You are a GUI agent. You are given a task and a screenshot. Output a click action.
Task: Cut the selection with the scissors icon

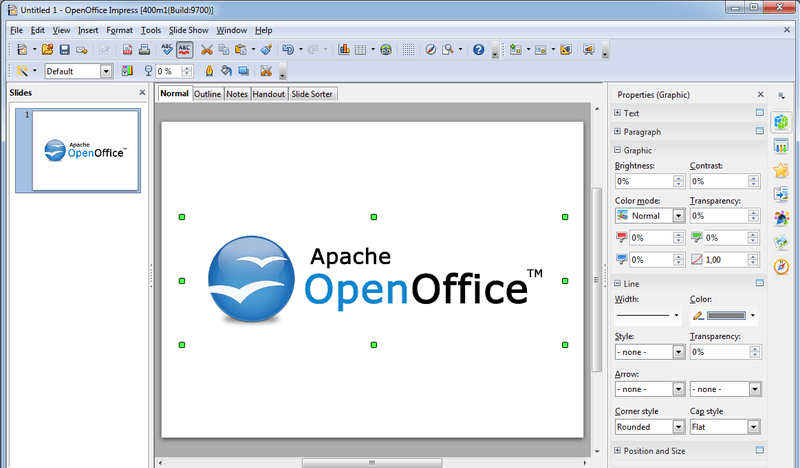point(207,50)
